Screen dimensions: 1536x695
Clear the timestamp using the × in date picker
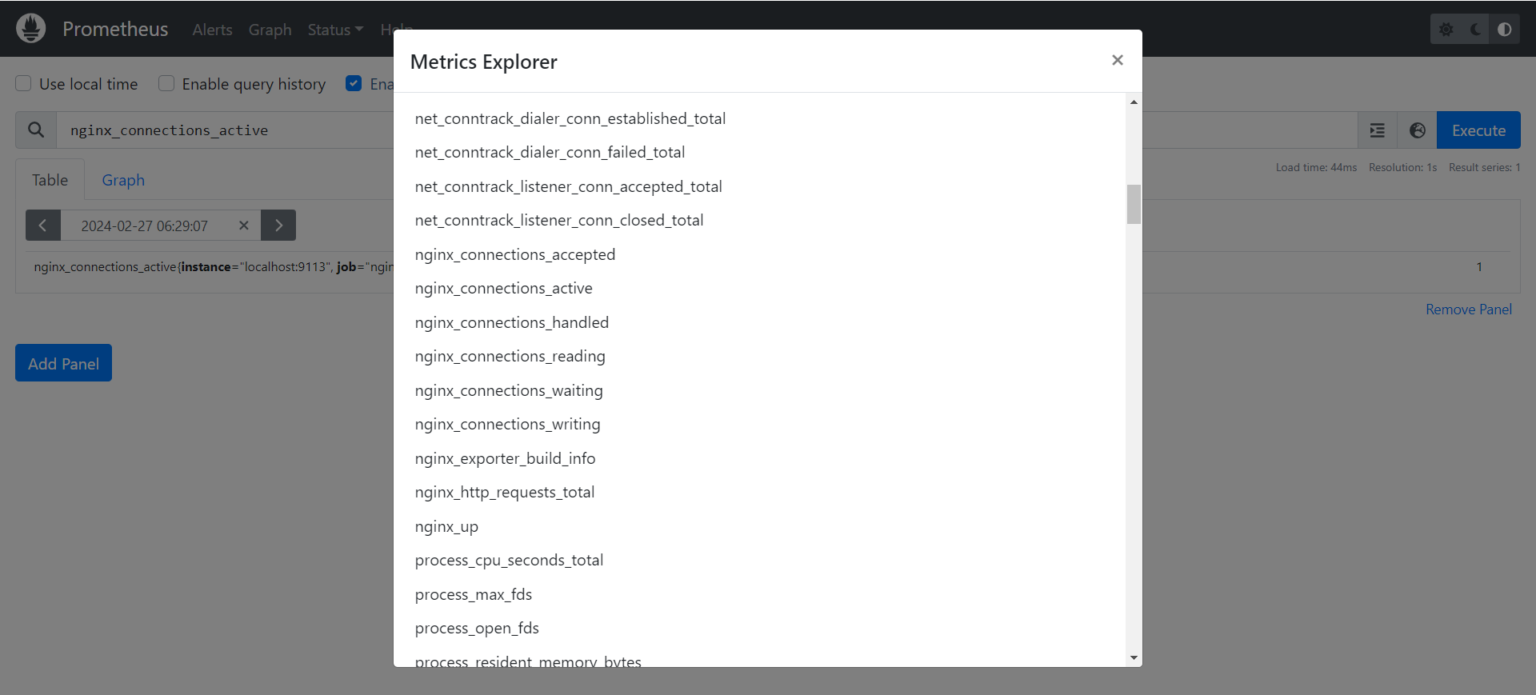tap(243, 225)
